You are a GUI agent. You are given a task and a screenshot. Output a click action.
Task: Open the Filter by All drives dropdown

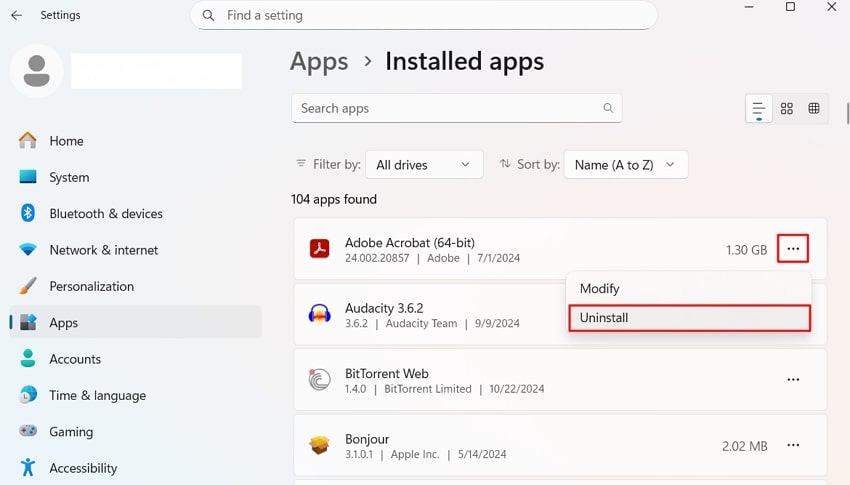[424, 165]
